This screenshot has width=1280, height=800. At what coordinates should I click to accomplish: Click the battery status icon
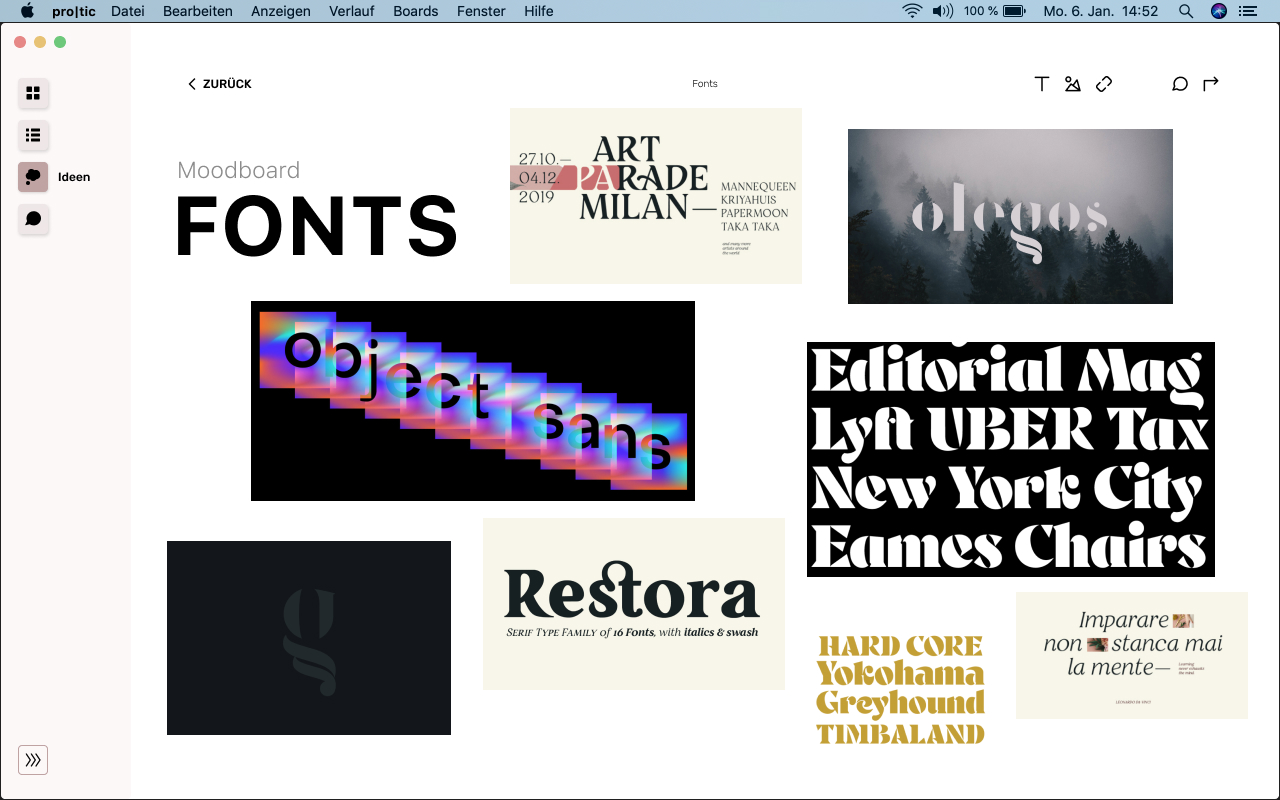[1014, 11]
